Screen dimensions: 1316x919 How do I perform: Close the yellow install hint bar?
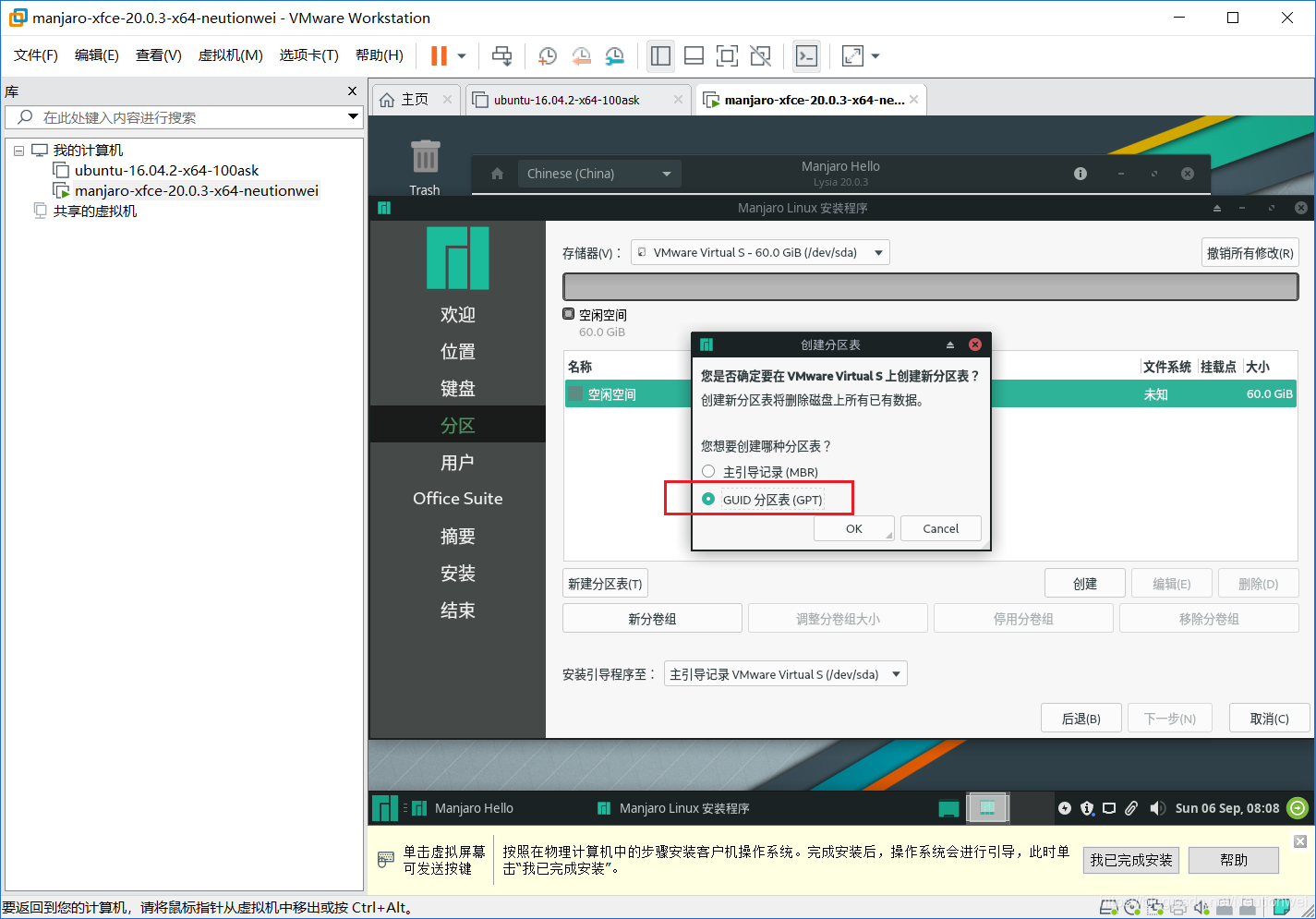pyautogui.click(x=1300, y=841)
